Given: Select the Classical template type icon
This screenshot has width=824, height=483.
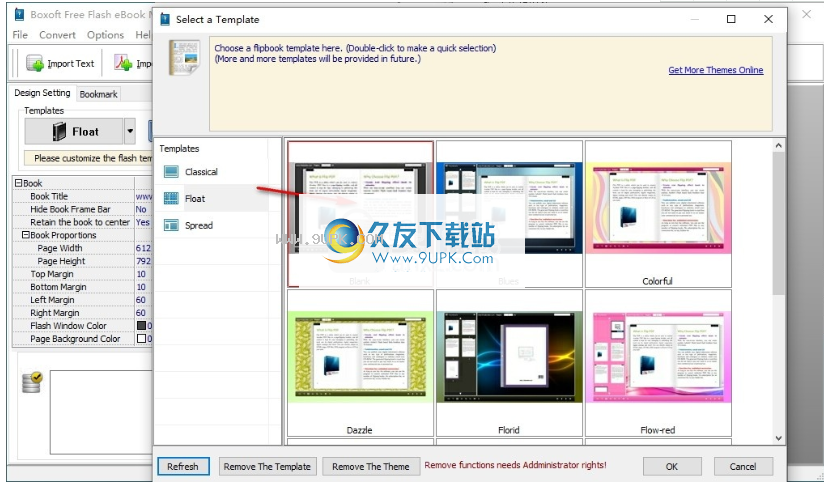Looking at the screenshot, I should [x=171, y=171].
